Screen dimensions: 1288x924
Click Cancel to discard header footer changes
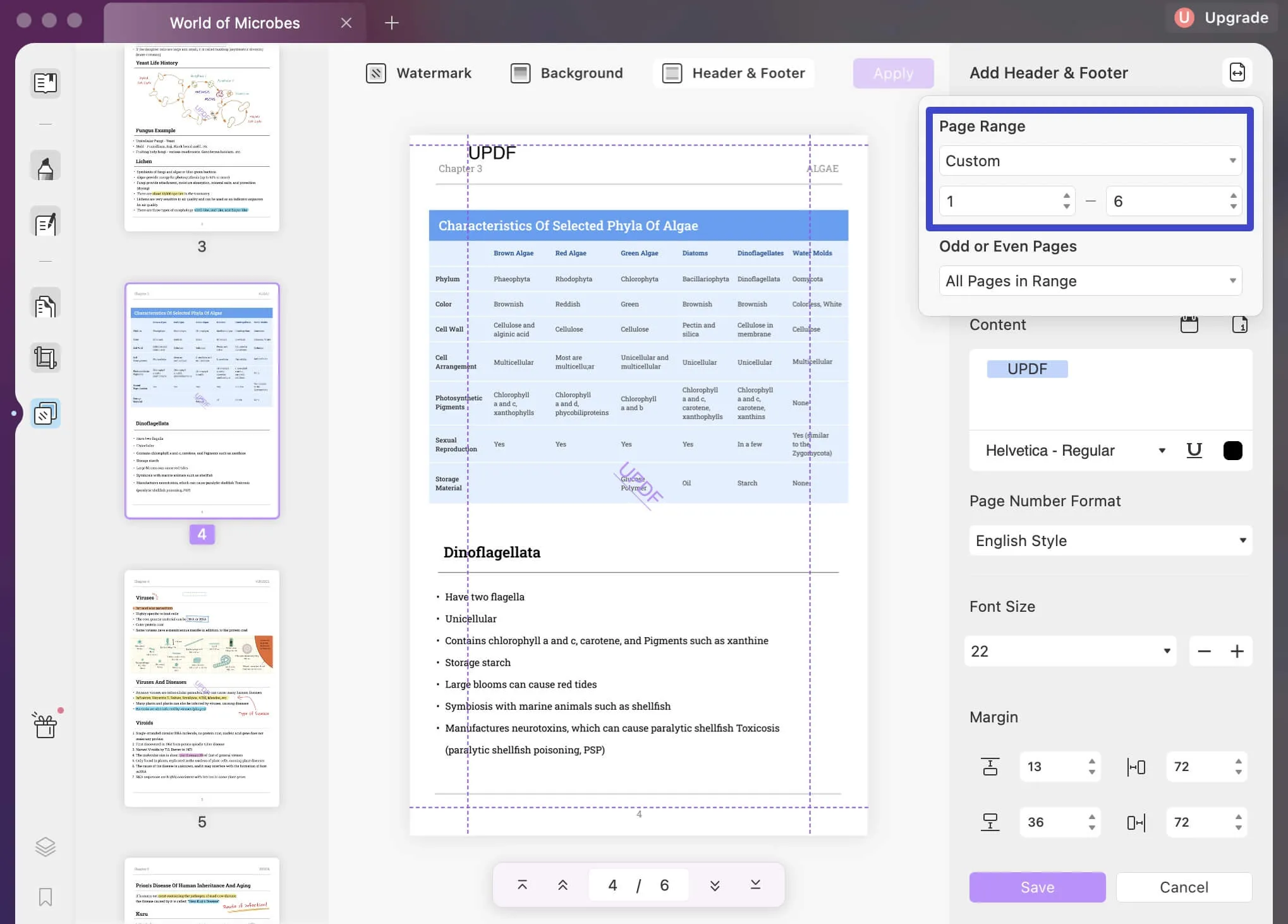(1184, 887)
